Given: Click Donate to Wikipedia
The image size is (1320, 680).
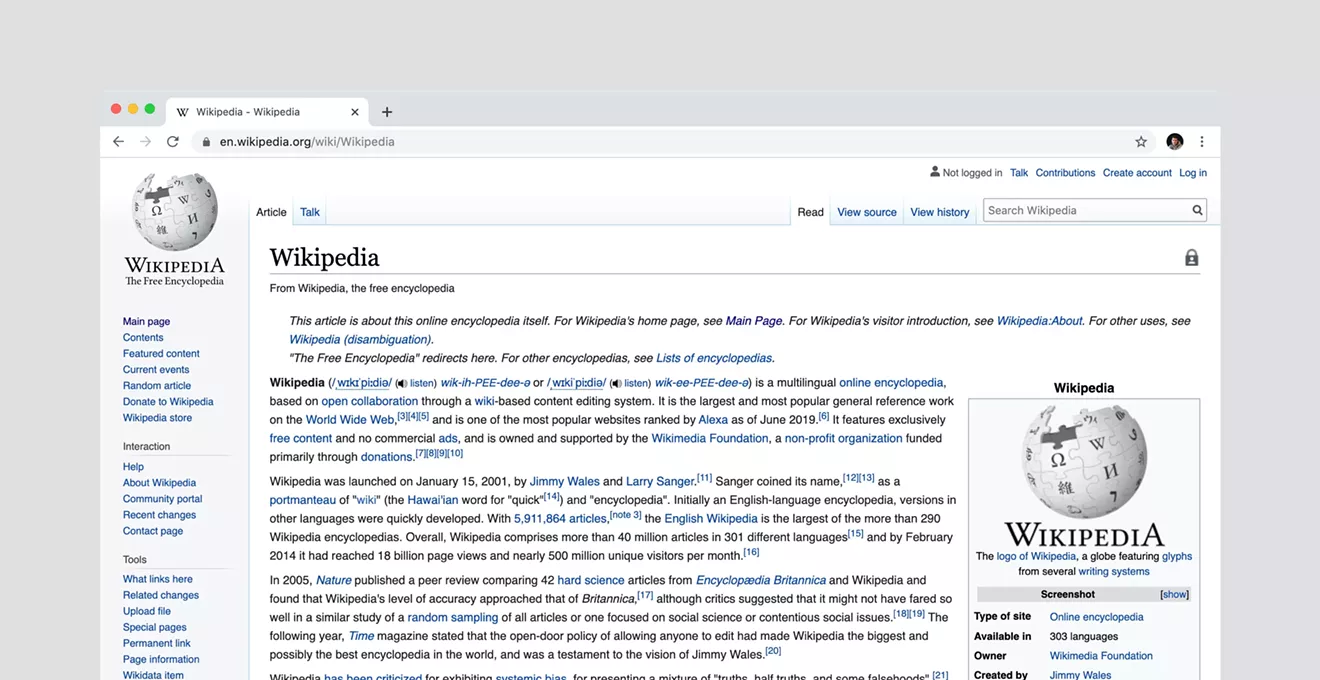Looking at the screenshot, I should click(x=168, y=402).
